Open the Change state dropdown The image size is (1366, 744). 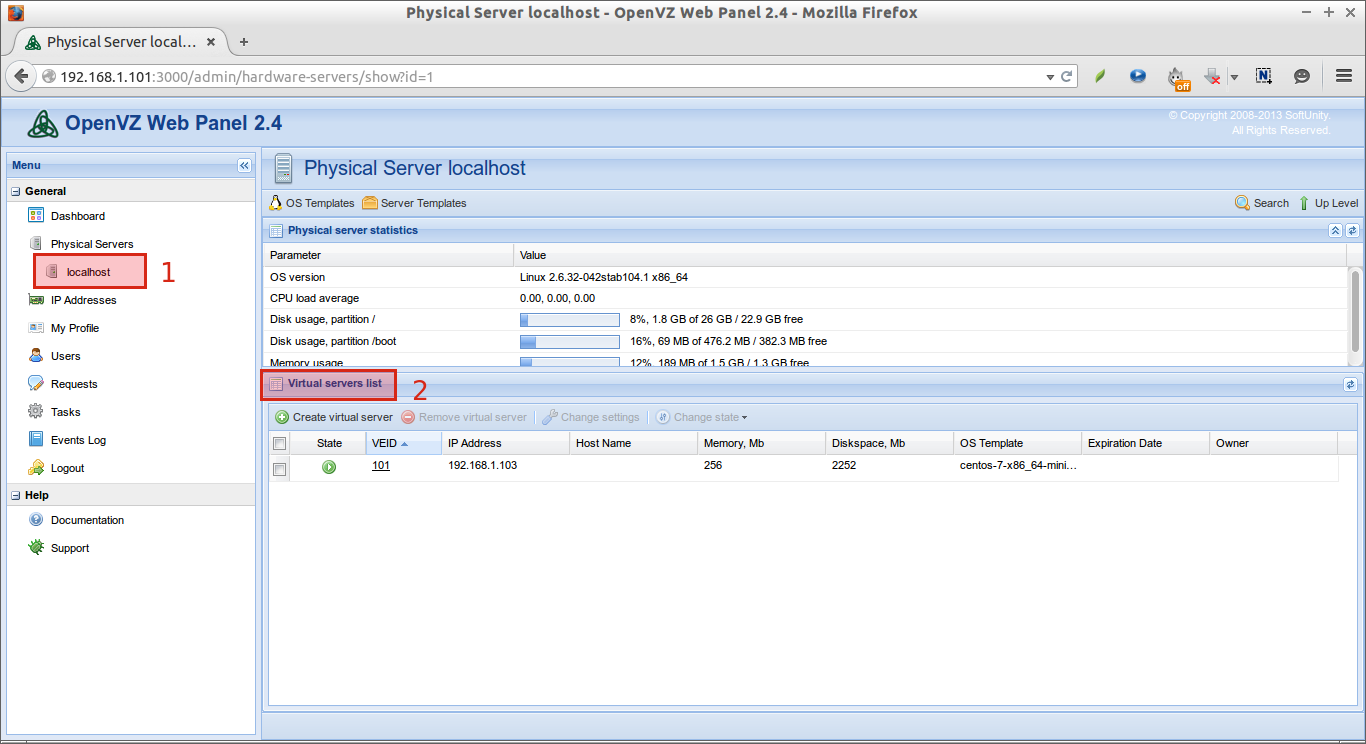(701, 417)
